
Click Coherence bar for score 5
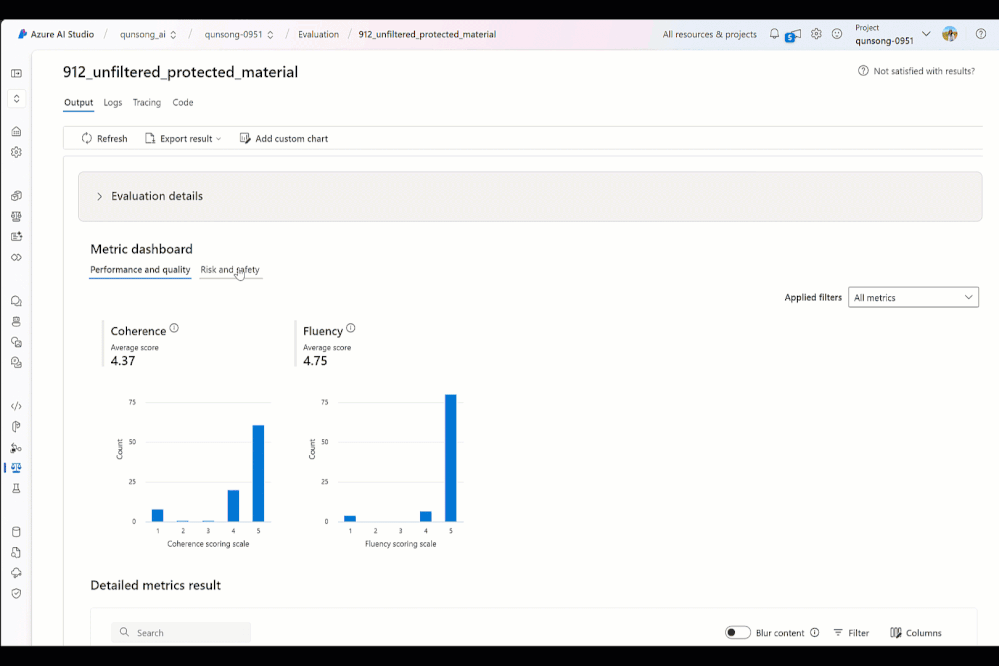258,473
